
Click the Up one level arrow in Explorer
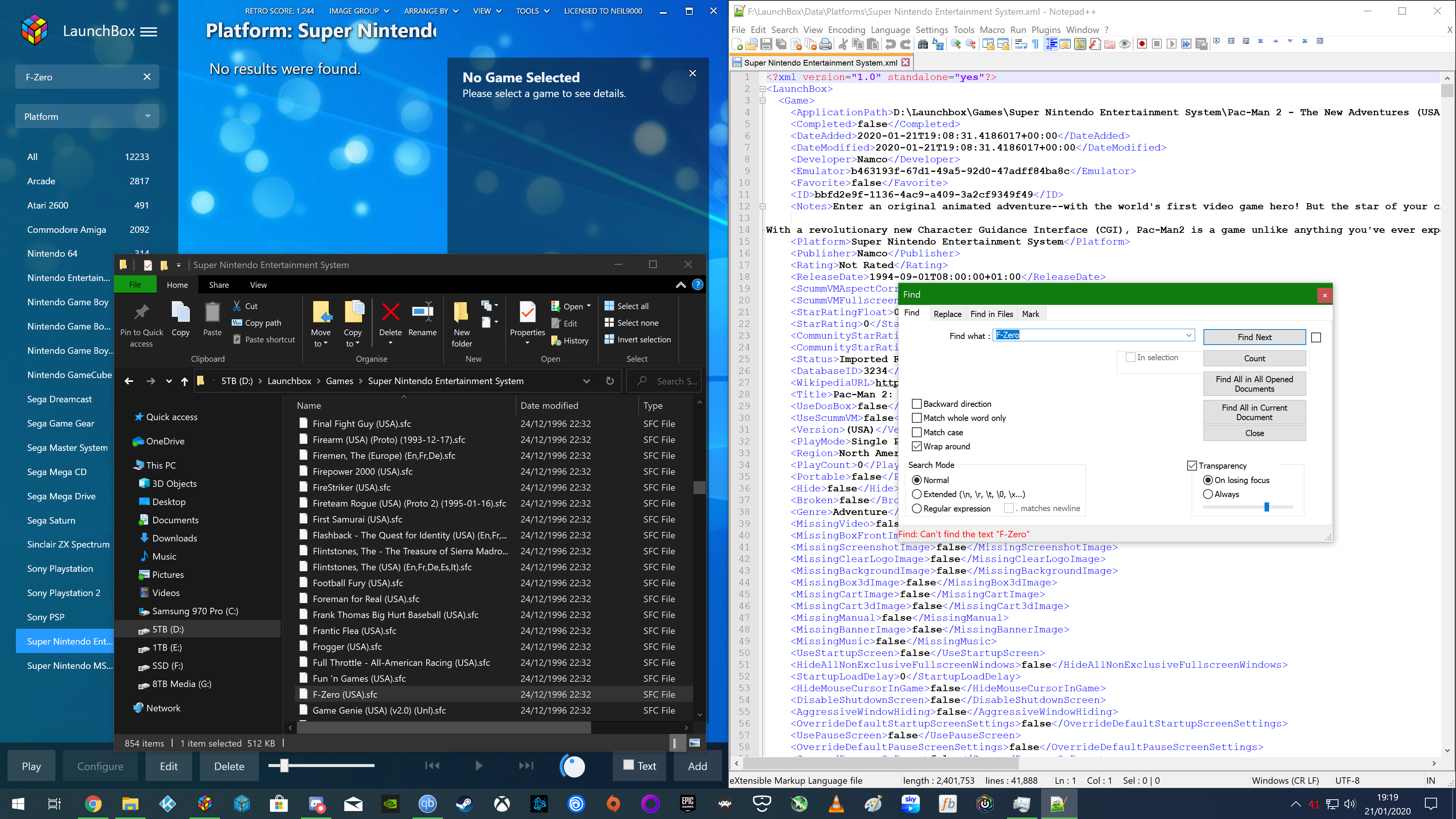click(184, 381)
